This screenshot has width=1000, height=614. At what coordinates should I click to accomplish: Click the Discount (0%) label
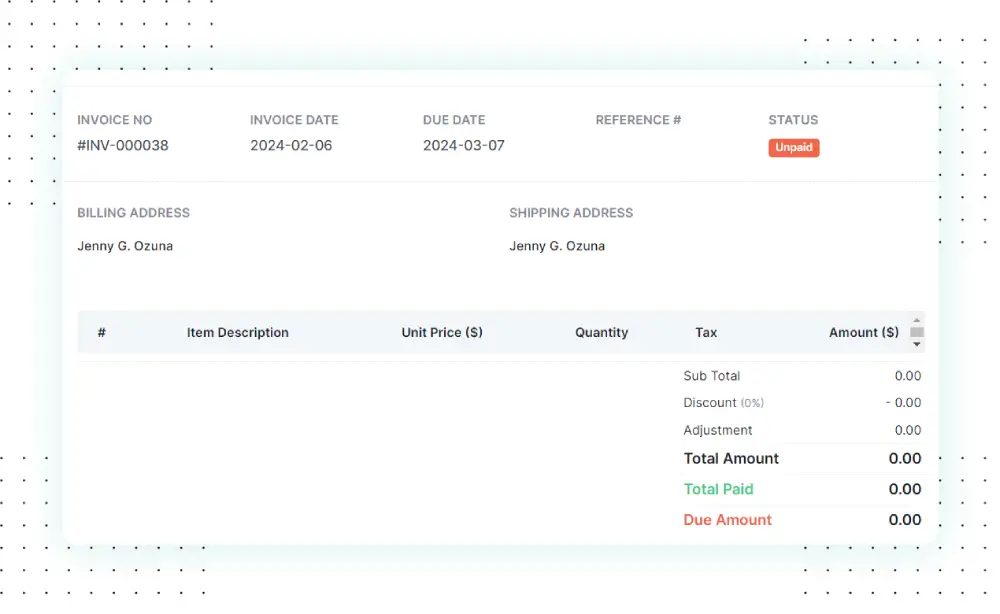click(x=724, y=403)
